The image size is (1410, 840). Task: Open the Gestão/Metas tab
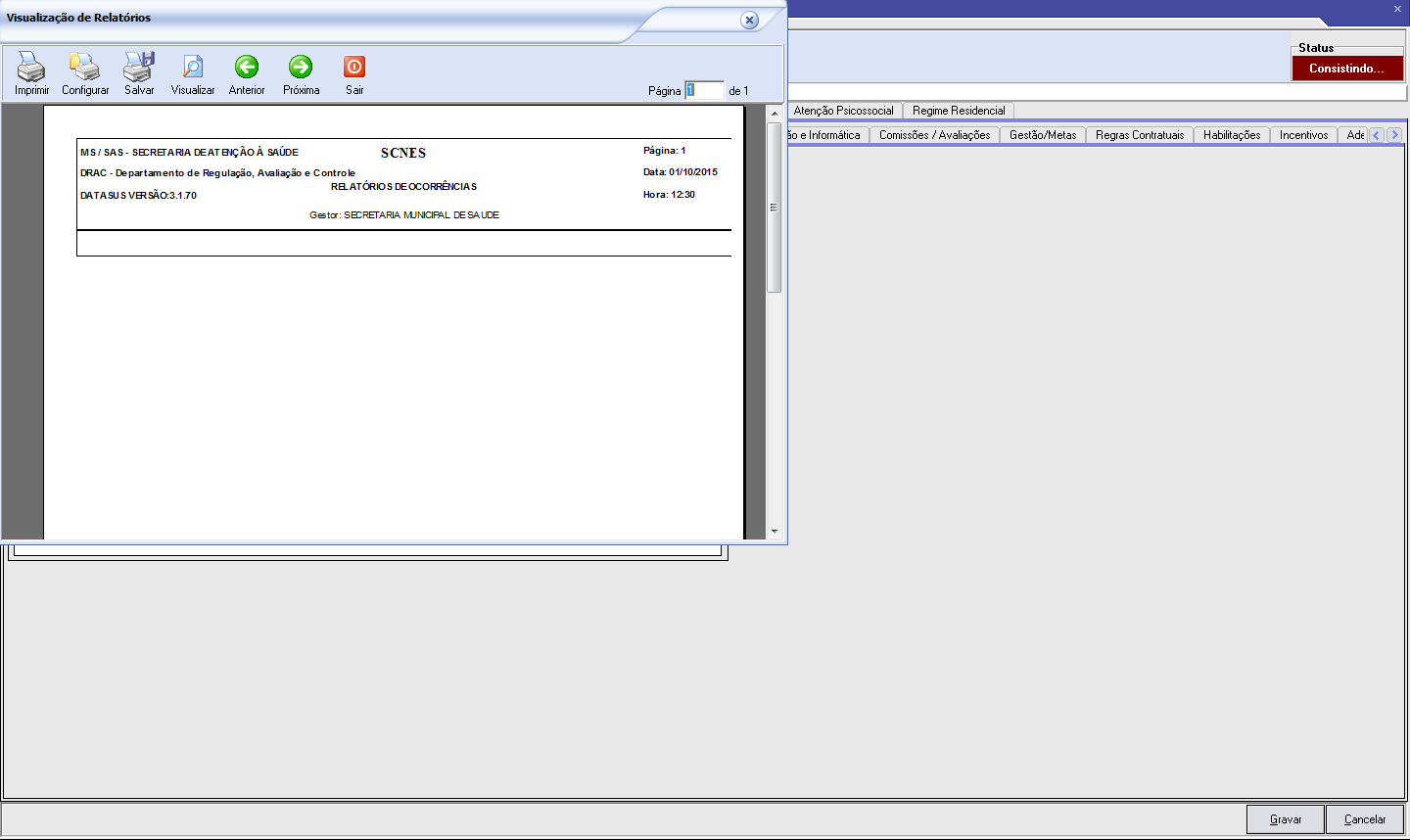tap(1043, 135)
